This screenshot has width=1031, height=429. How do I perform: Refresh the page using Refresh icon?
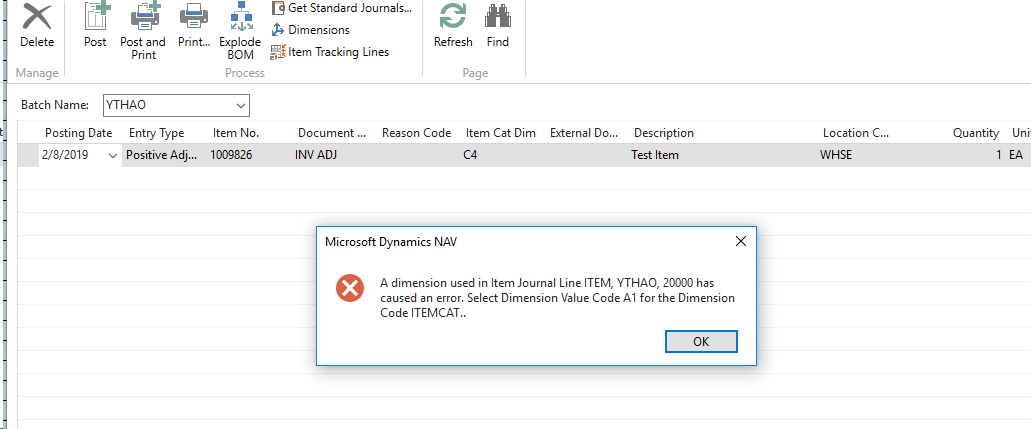click(453, 16)
